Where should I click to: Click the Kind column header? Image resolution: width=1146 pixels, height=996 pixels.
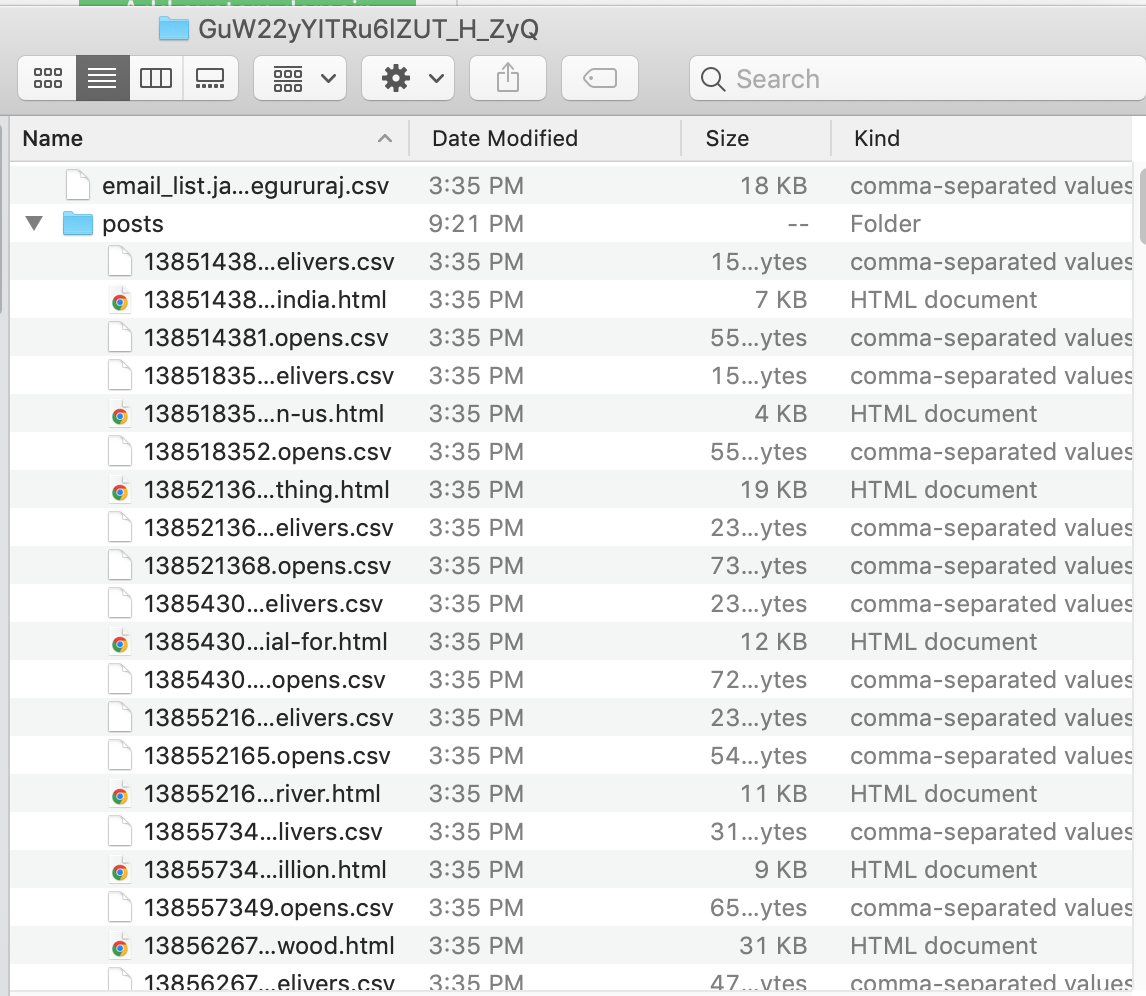point(876,138)
